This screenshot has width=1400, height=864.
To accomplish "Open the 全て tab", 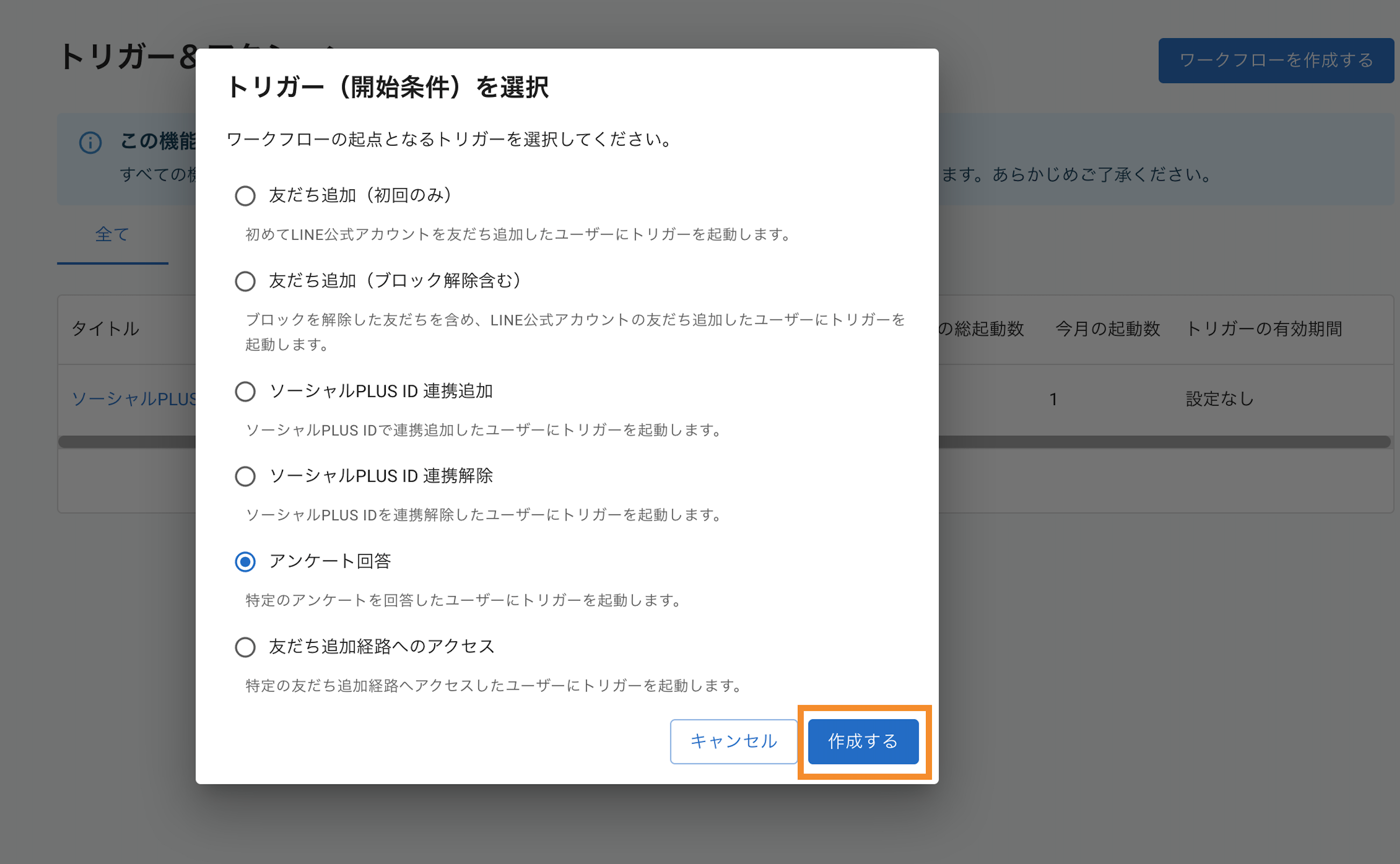I will coord(112,235).
